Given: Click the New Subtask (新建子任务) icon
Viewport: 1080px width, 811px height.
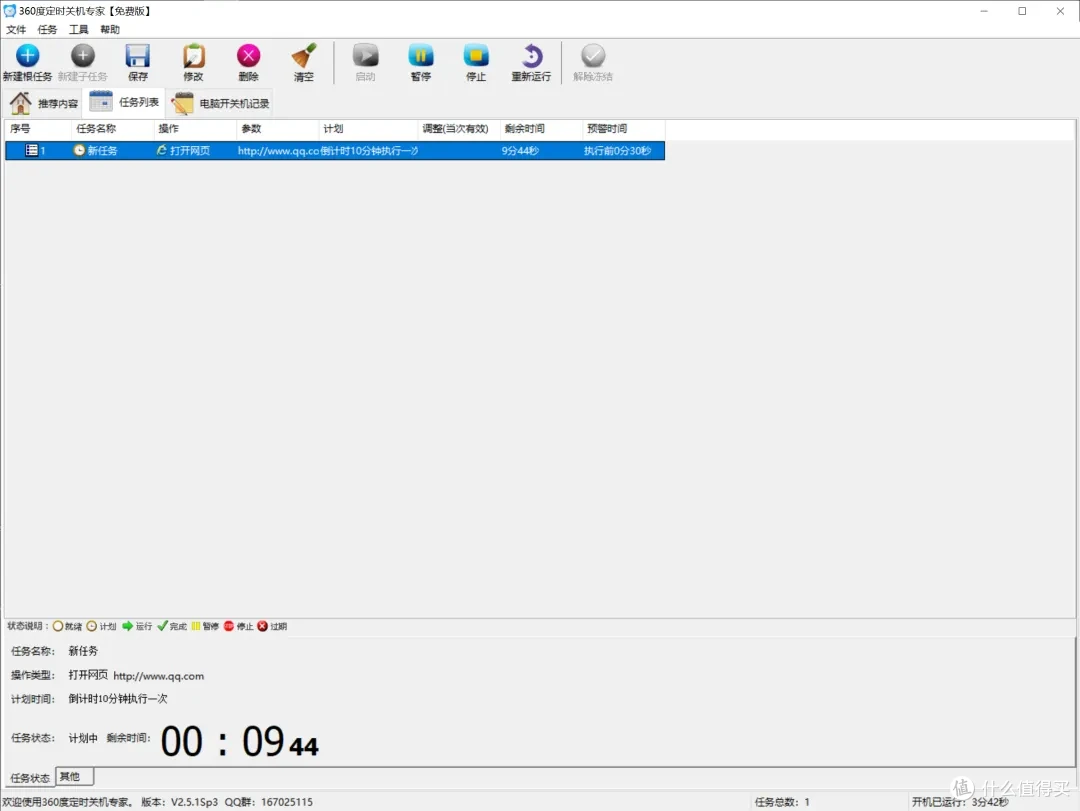Looking at the screenshot, I should (x=83, y=56).
